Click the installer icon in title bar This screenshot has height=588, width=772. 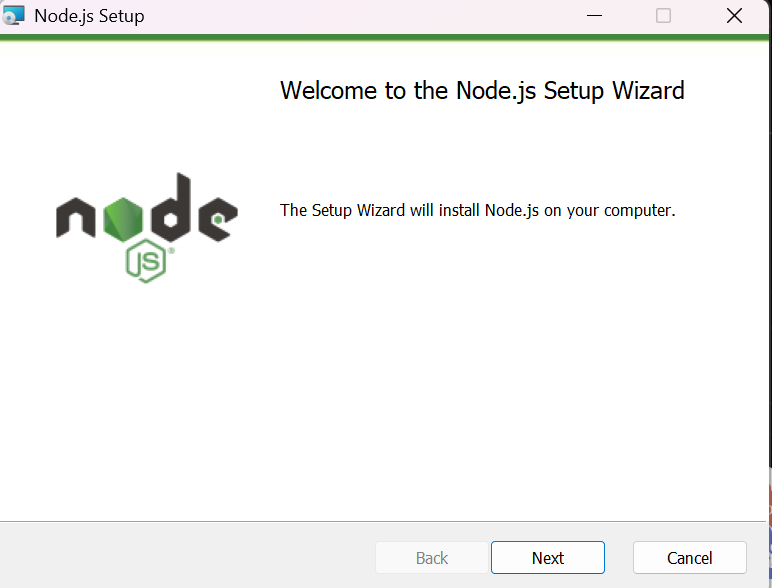coord(13,15)
